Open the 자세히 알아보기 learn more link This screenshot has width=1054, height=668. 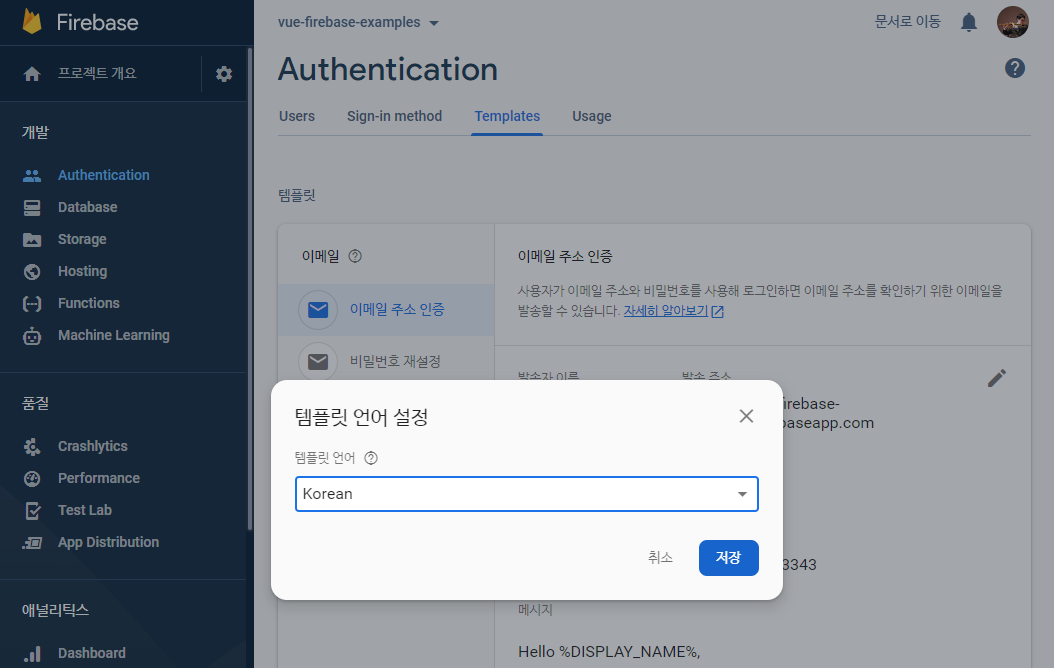665,312
